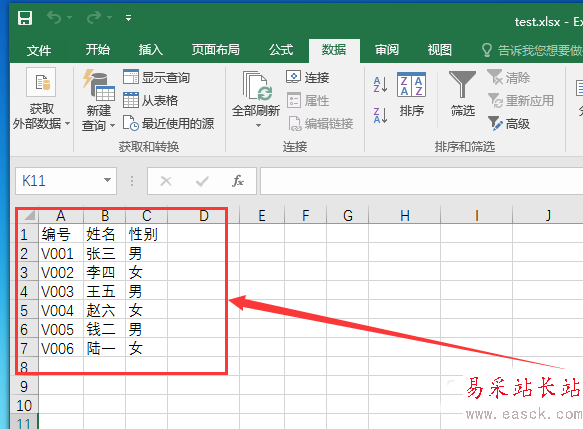This screenshot has width=583, height=429.
Task: Click cell containing 钱二
Action: (105, 329)
